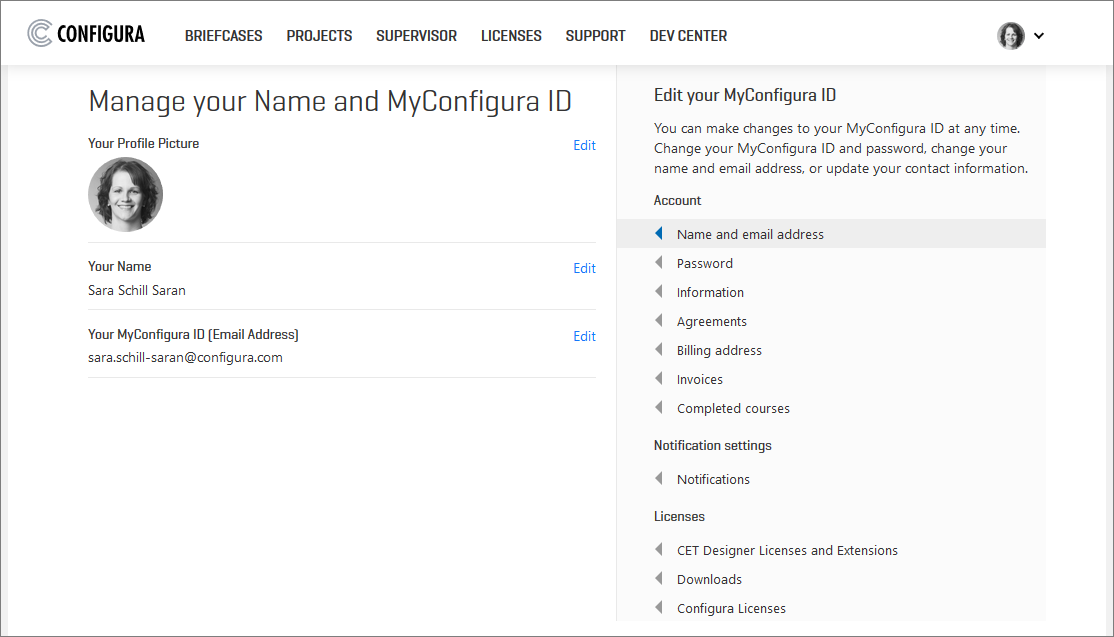
Task: Open the Licenses menu
Action: tap(511, 36)
